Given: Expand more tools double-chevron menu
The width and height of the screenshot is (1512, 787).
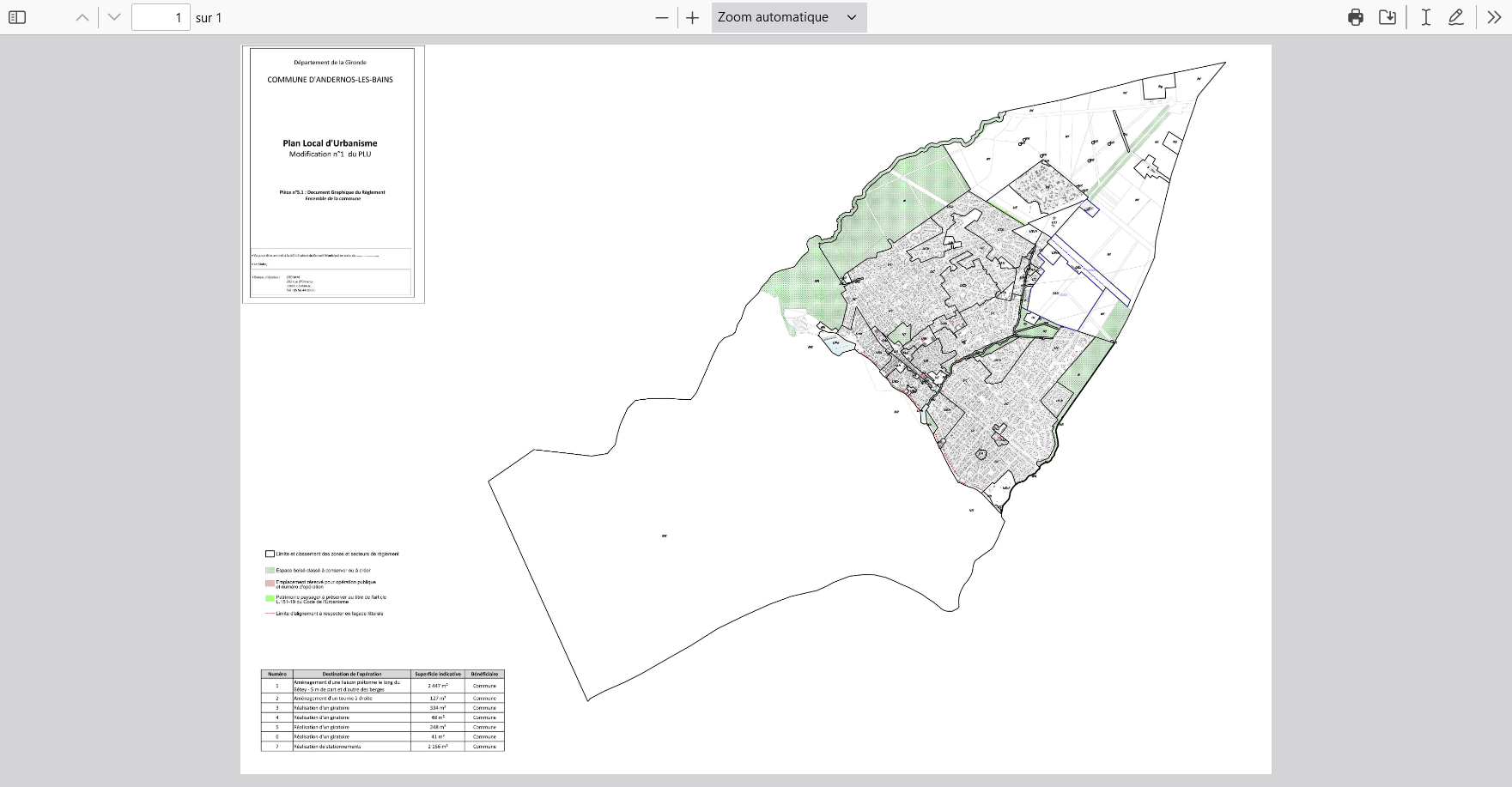Looking at the screenshot, I should [1494, 17].
